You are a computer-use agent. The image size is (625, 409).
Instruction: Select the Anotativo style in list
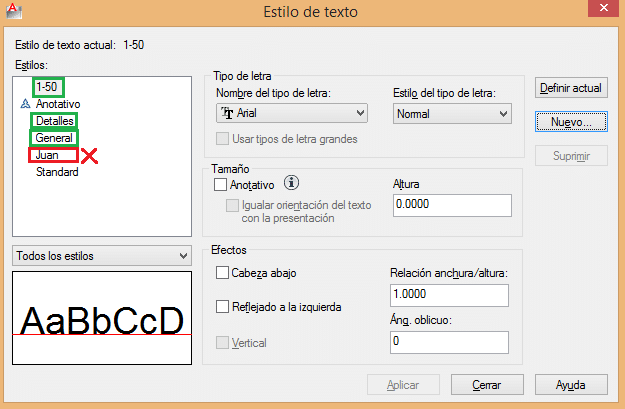pos(58,104)
